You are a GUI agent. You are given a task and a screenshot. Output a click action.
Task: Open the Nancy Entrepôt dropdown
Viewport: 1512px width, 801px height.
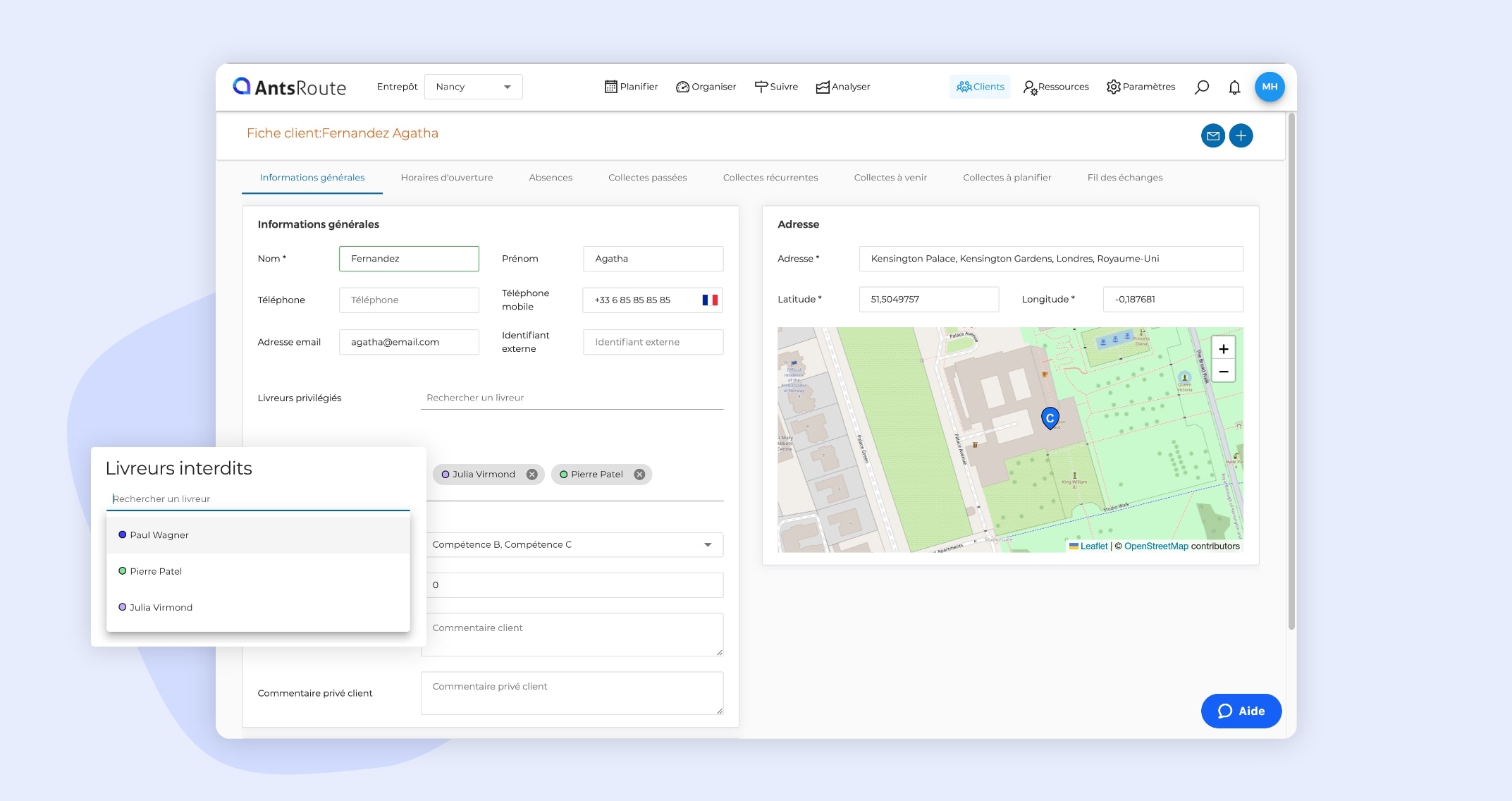(x=473, y=87)
